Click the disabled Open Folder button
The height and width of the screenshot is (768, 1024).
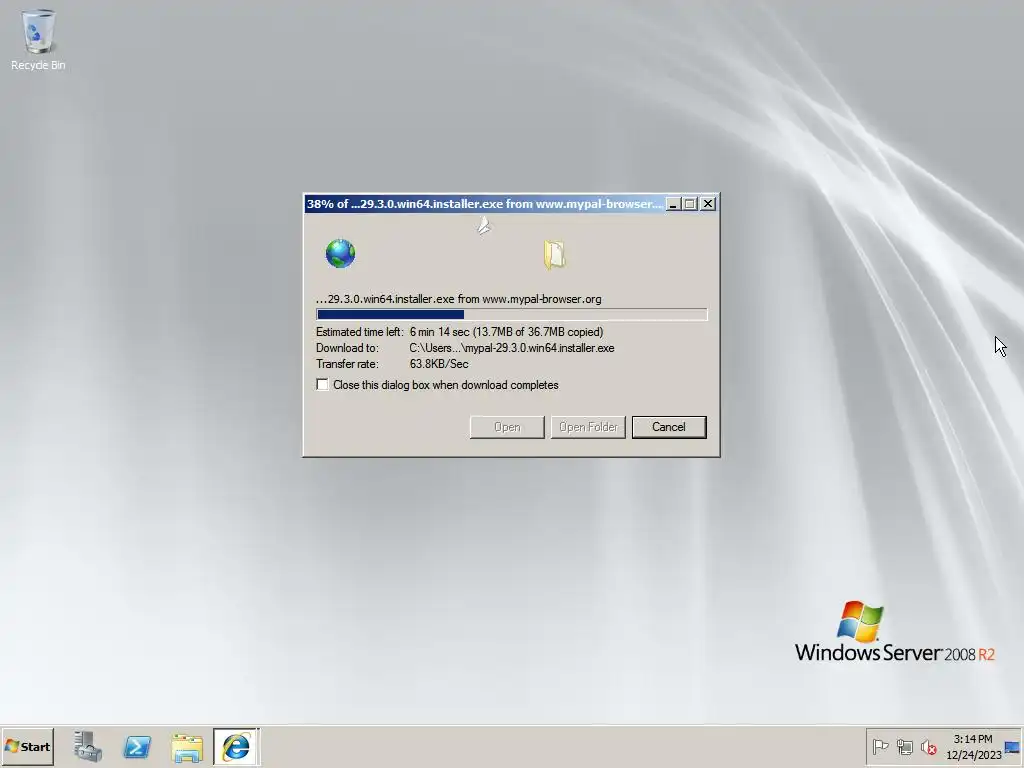coord(588,427)
